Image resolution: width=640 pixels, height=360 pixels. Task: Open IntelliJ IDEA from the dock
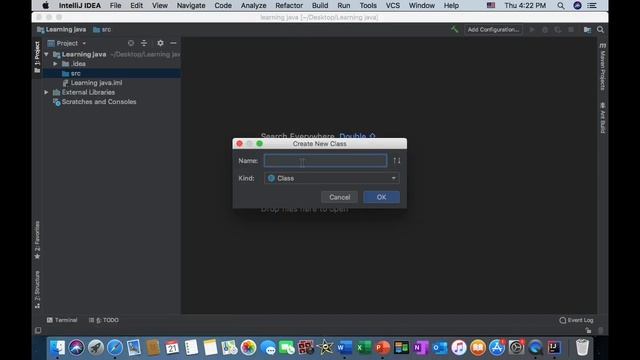(554, 347)
